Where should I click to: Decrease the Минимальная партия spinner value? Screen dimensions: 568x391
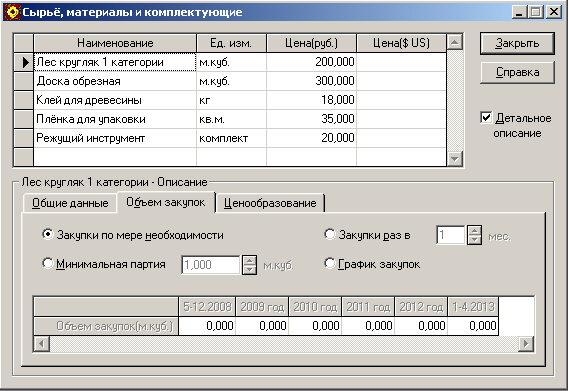tap(249, 270)
